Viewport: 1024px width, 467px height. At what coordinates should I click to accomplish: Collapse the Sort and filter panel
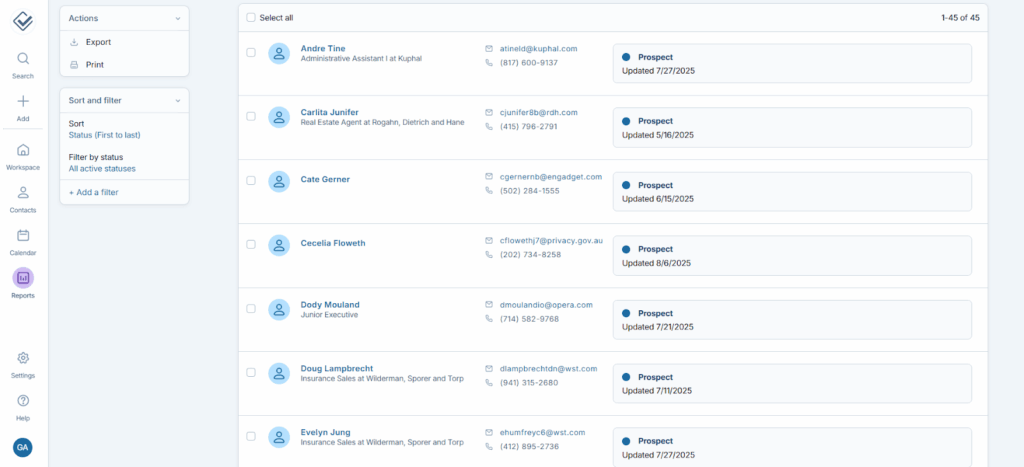pos(178,101)
